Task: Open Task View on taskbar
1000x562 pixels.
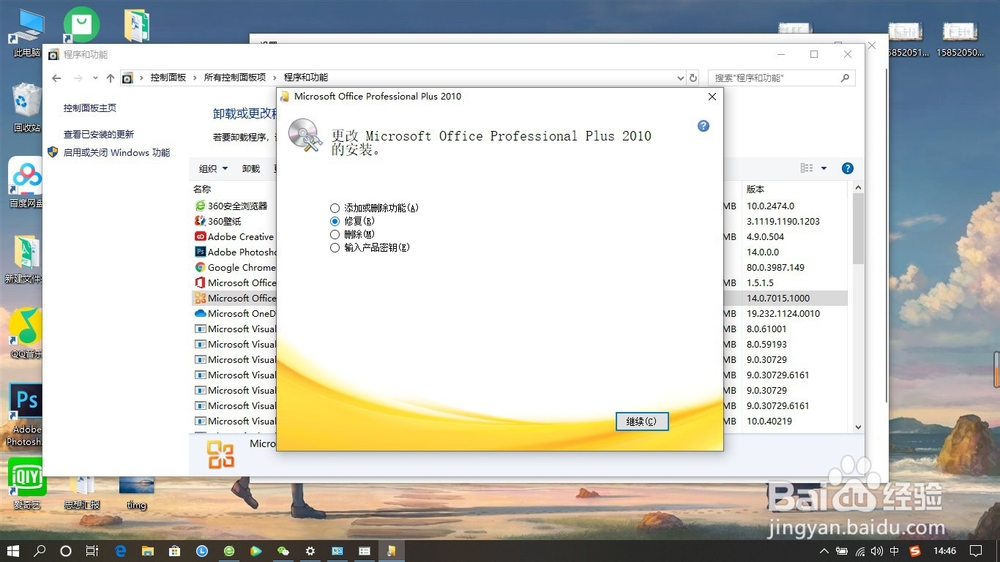Action: (92, 551)
